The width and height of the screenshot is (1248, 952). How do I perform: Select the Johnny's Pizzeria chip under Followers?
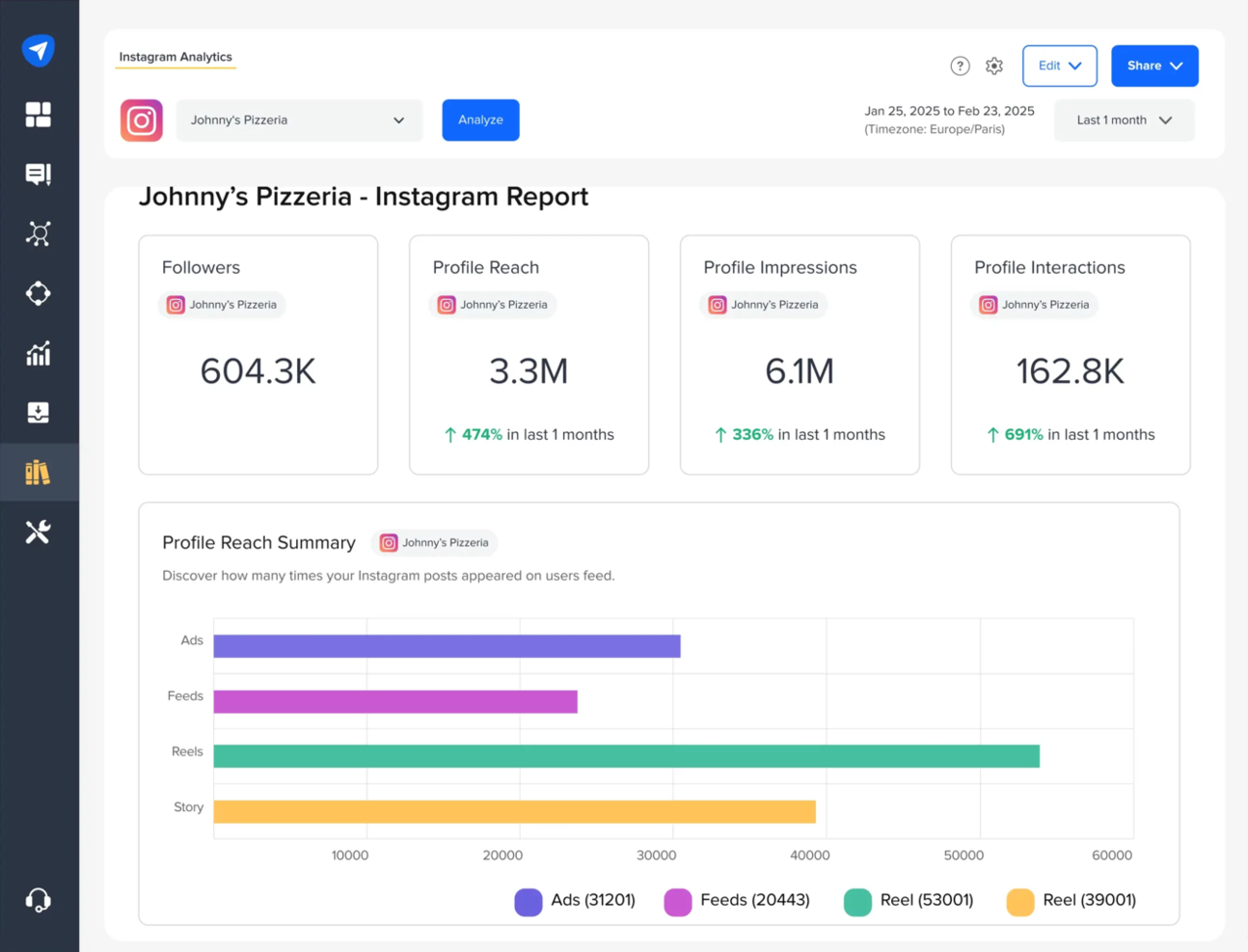click(x=221, y=305)
